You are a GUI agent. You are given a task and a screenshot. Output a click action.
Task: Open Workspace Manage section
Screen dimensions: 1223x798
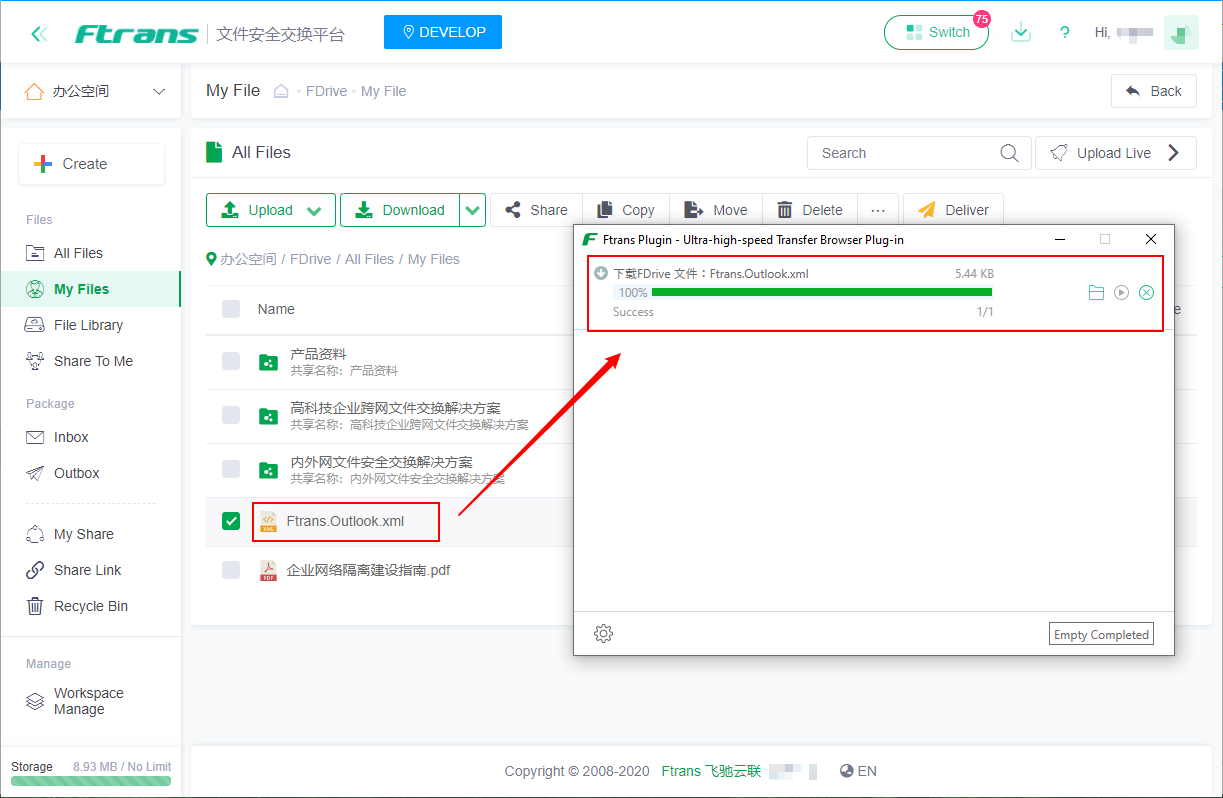pyautogui.click(x=90, y=701)
